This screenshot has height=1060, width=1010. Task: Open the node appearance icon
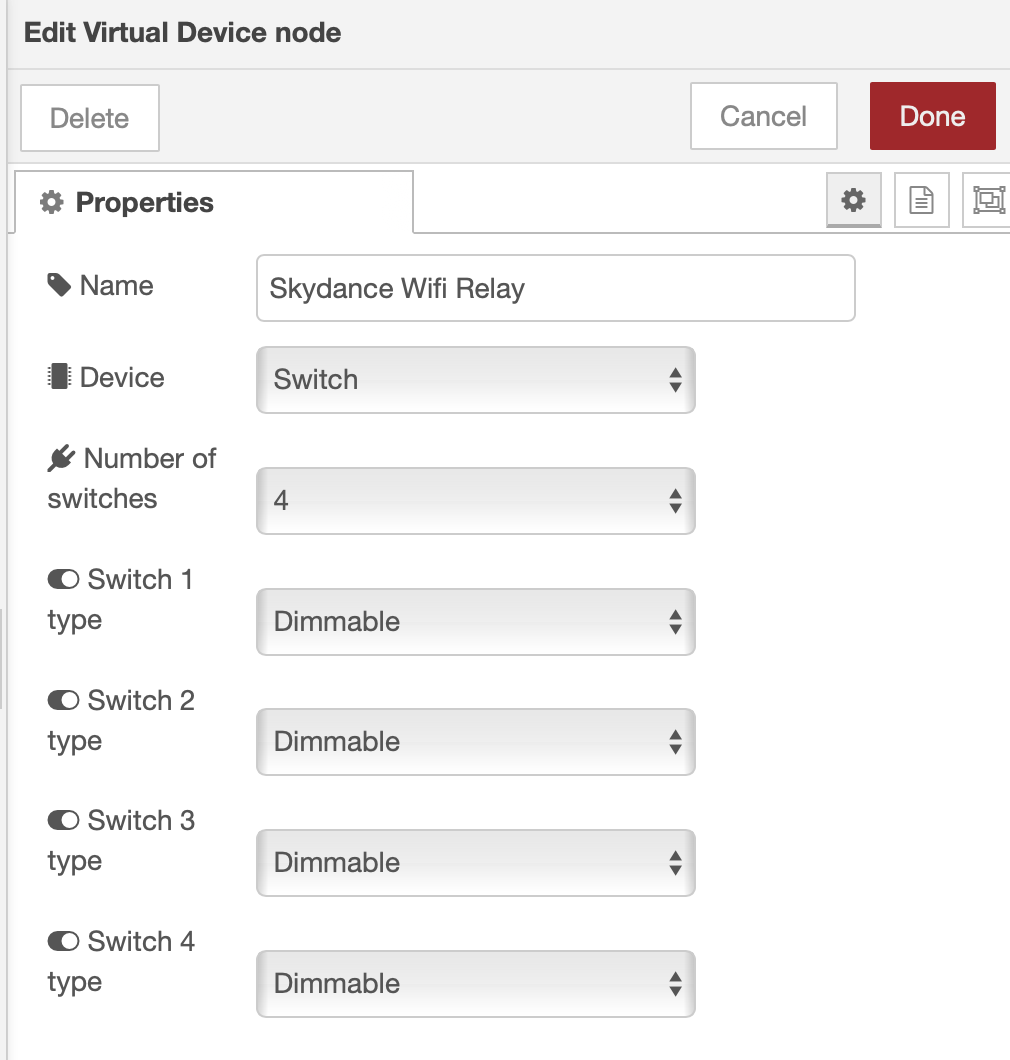pos(987,200)
